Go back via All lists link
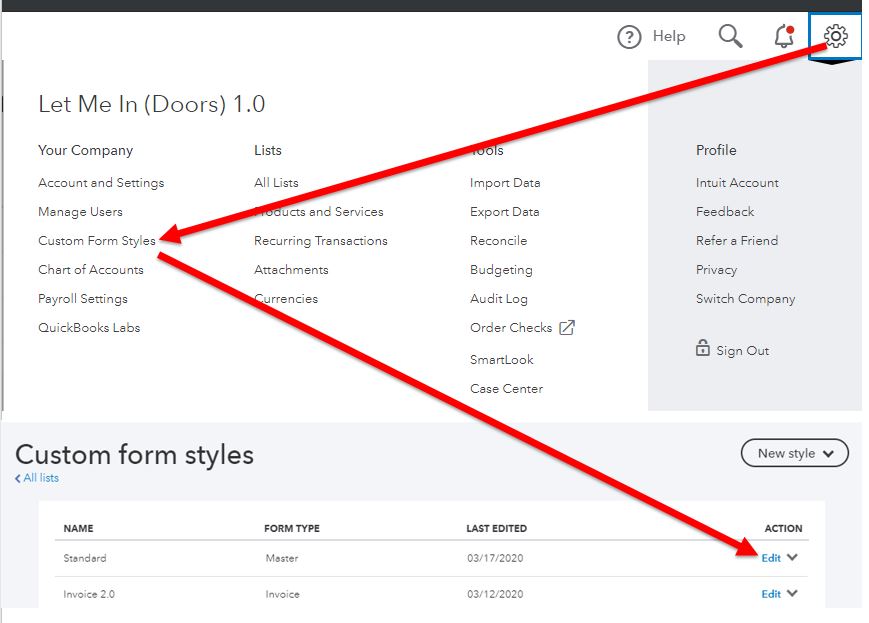The height and width of the screenshot is (623, 869). pyautogui.click(x=37, y=478)
